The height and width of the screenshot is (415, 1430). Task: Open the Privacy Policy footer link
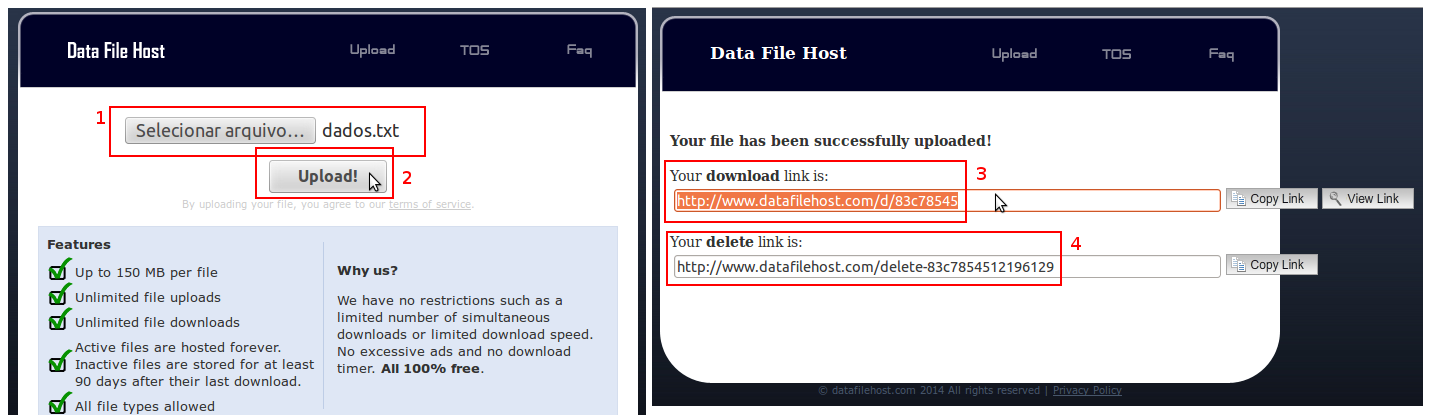1087,391
